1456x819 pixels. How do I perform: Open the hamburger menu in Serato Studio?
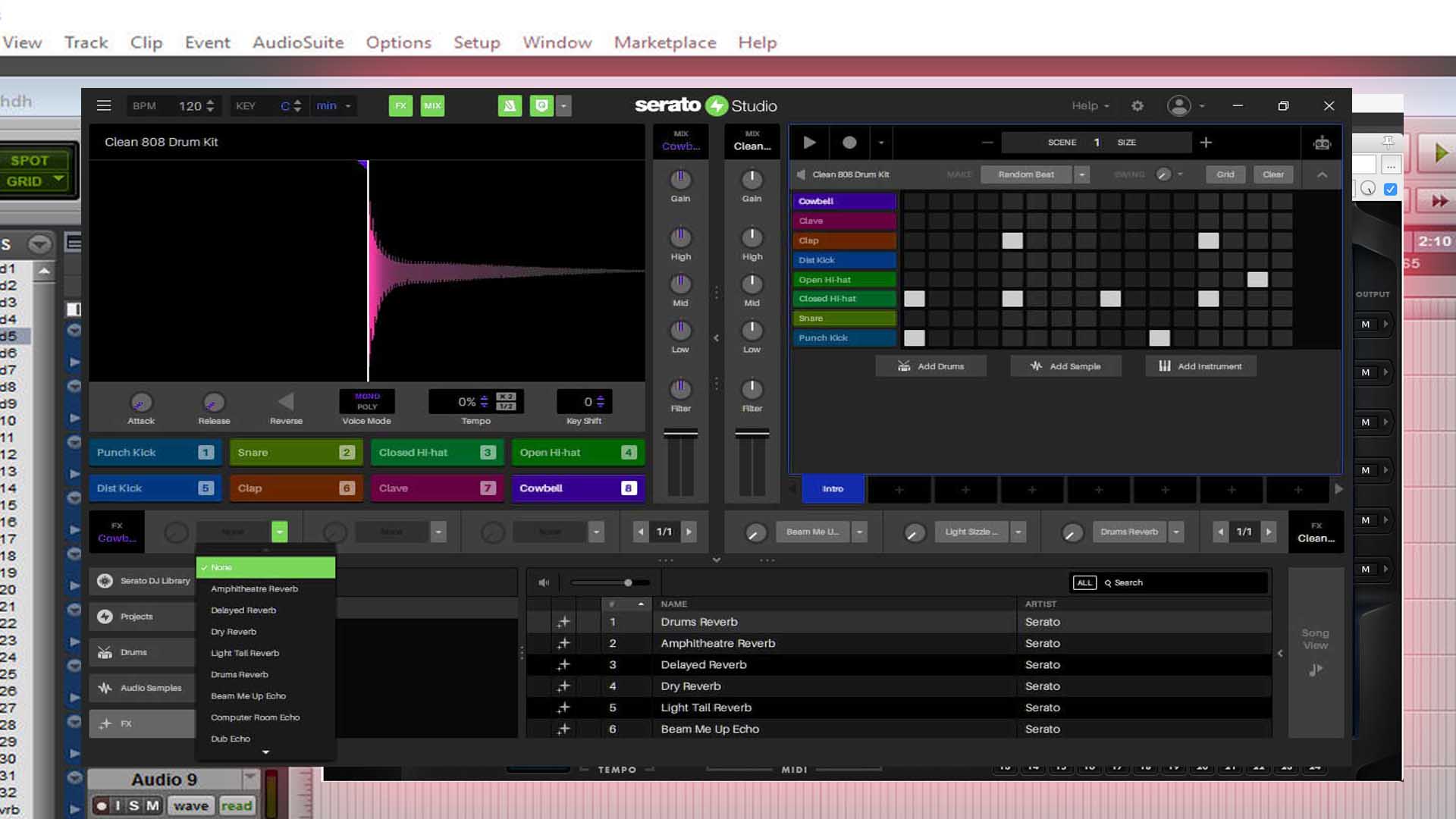pyautogui.click(x=104, y=105)
